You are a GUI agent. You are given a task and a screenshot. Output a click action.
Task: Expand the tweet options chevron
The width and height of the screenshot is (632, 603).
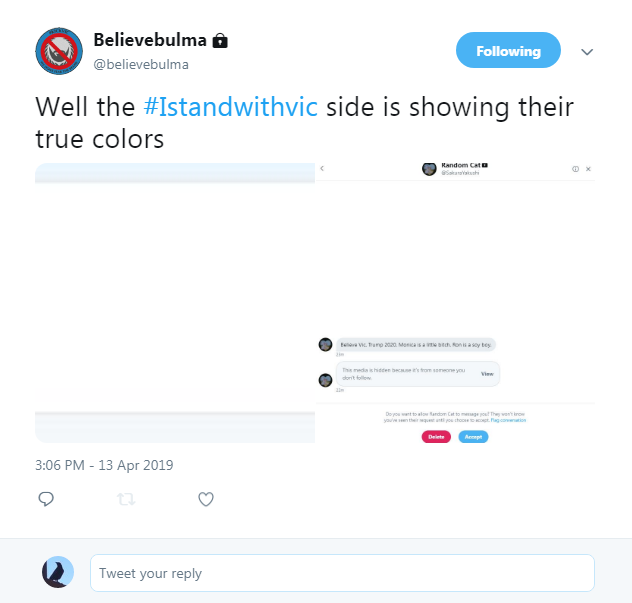(587, 52)
